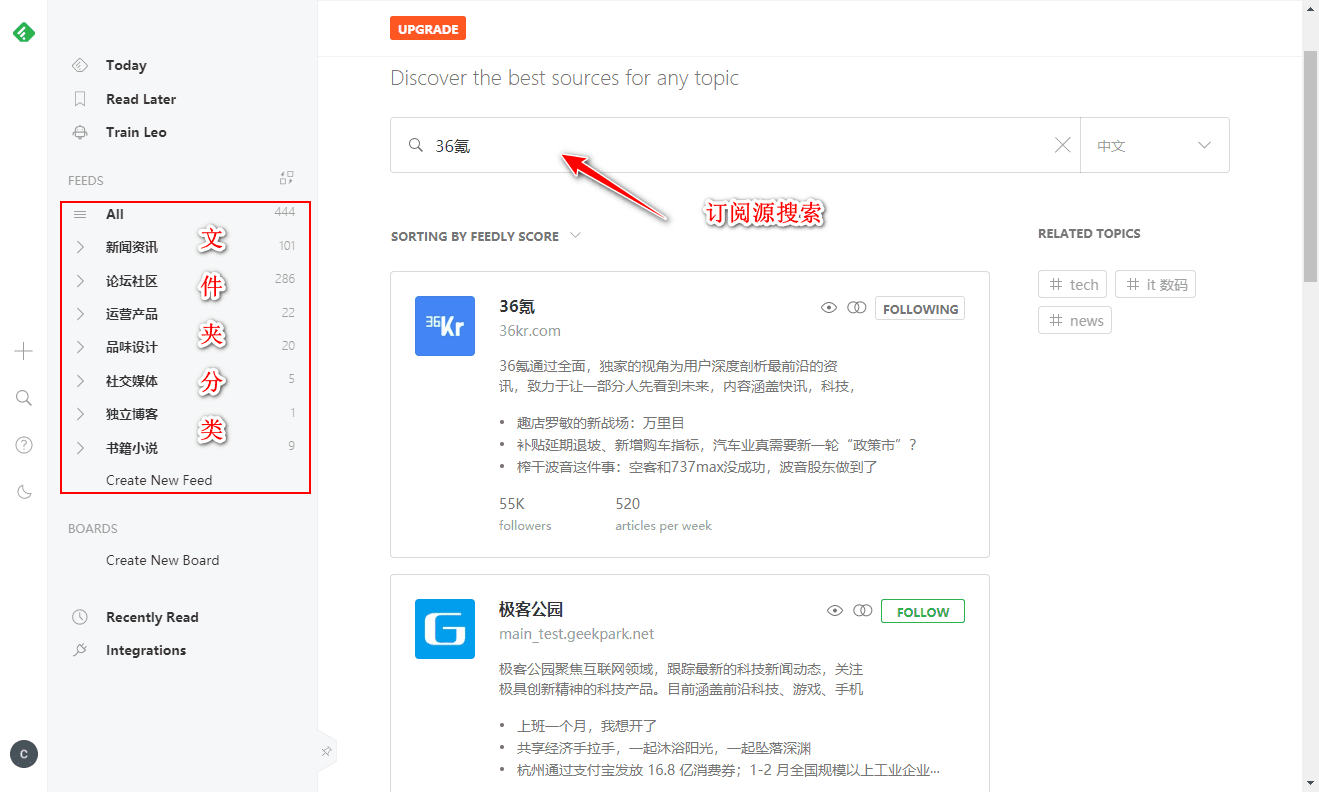Open the help question mark icon
The height and width of the screenshot is (792, 1319).
point(24,445)
